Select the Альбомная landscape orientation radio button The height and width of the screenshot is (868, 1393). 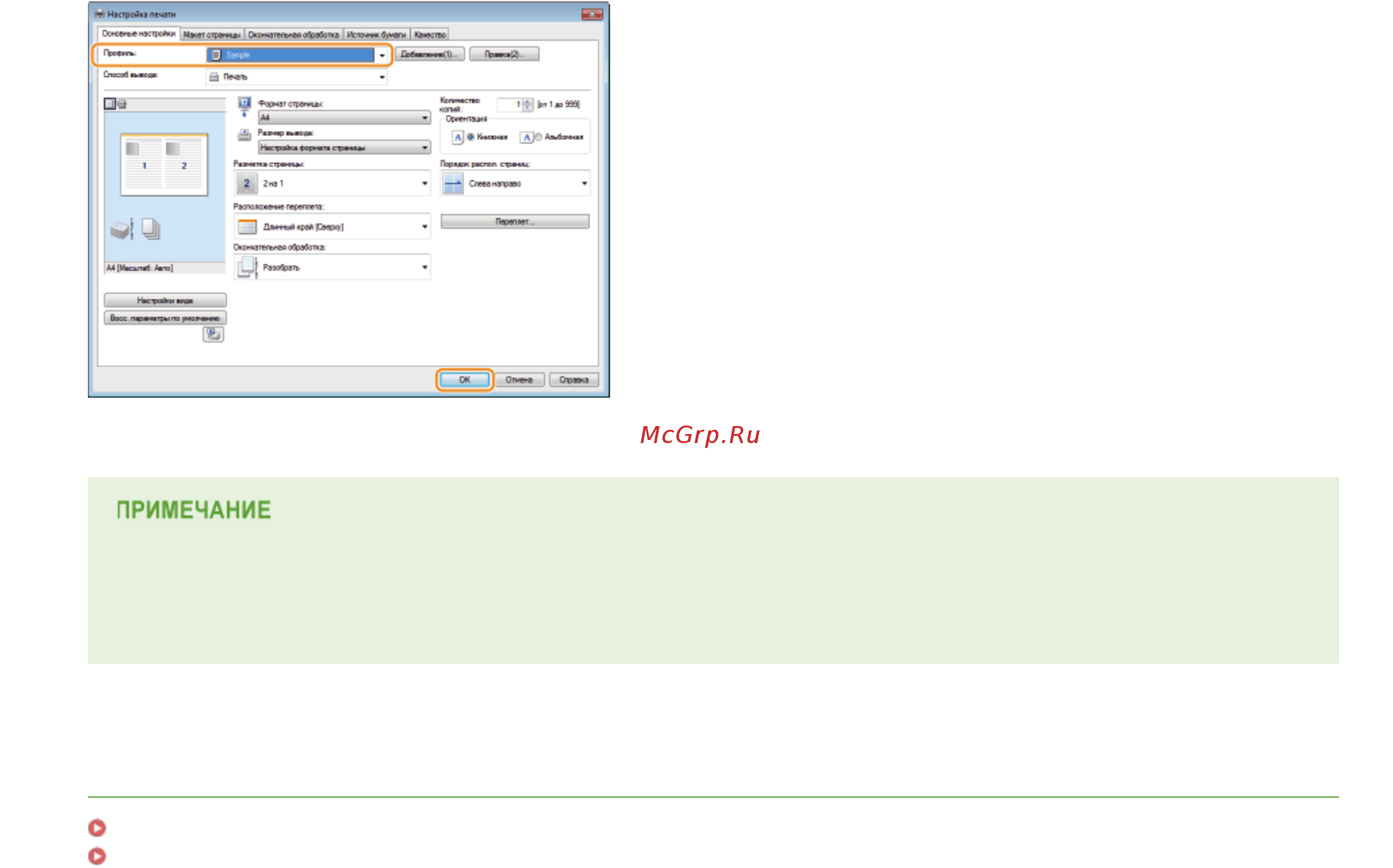(x=538, y=137)
